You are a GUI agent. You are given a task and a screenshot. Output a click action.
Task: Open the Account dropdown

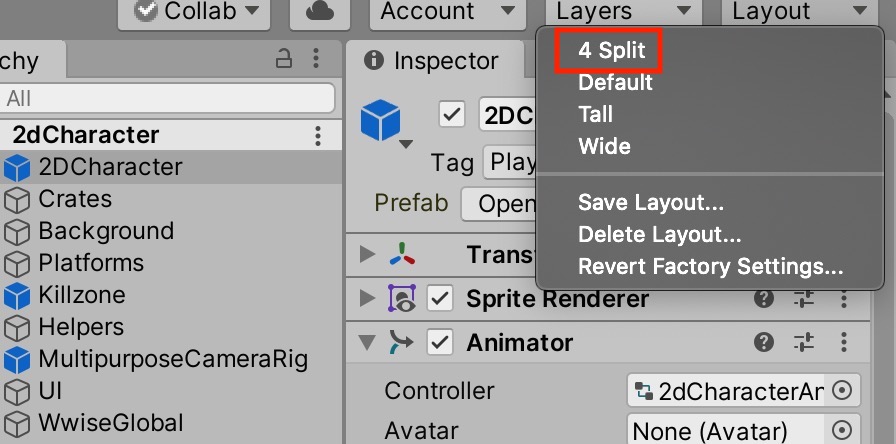pos(447,11)
